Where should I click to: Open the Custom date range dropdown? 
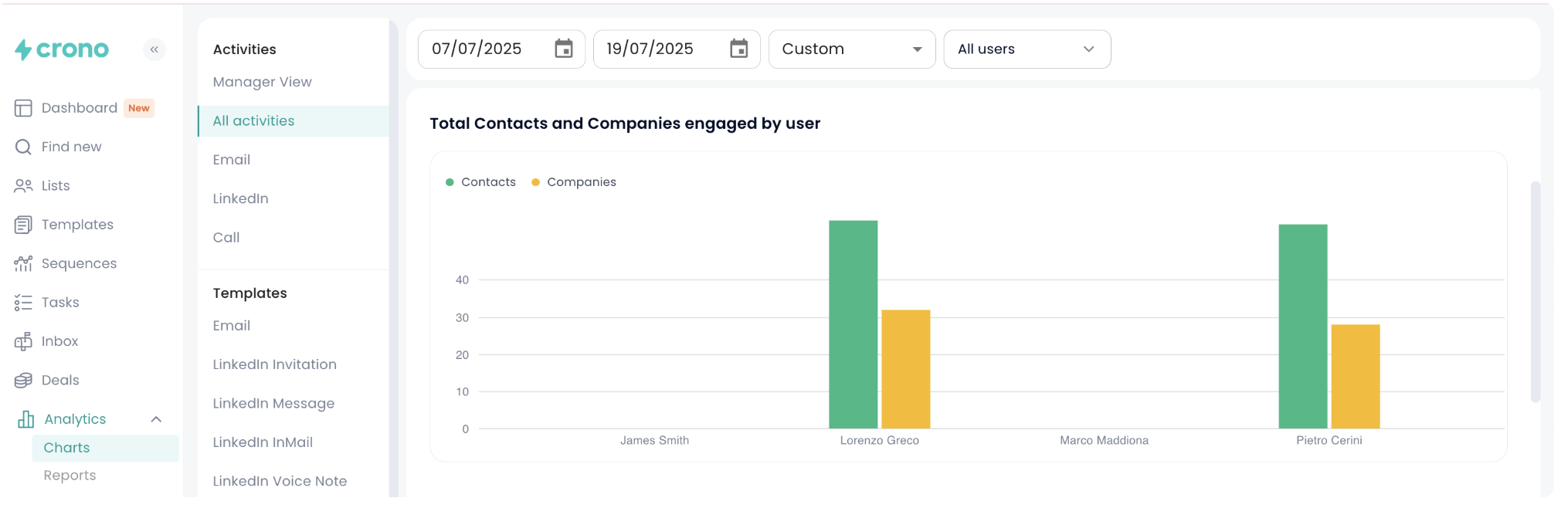(852, 49)
